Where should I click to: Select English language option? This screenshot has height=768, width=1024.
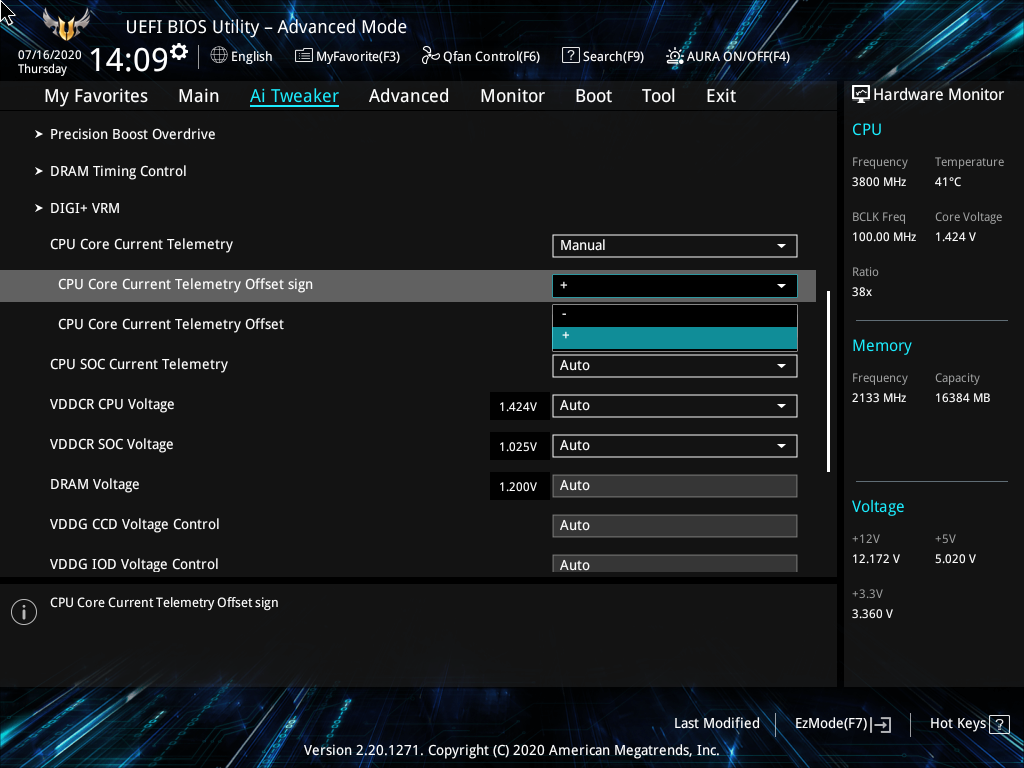251,56
